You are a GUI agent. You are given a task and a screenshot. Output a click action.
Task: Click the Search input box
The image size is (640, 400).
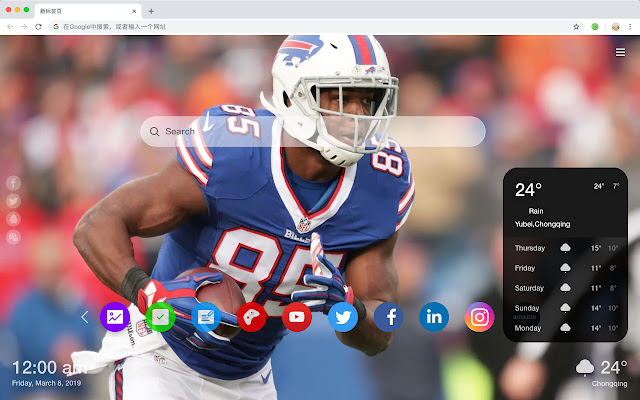click(313, 131)
